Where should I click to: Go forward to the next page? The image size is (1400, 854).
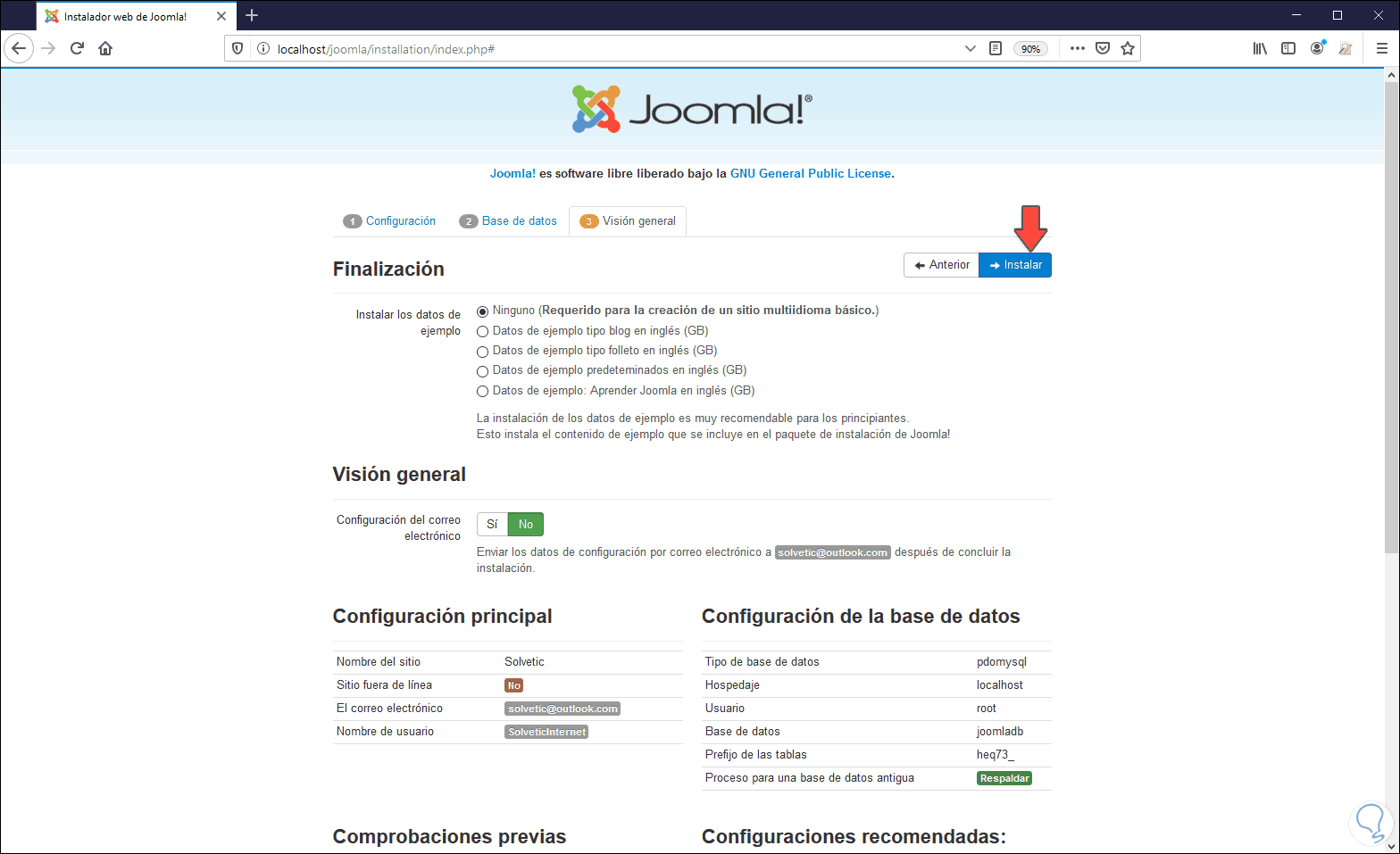pos(48,48)
